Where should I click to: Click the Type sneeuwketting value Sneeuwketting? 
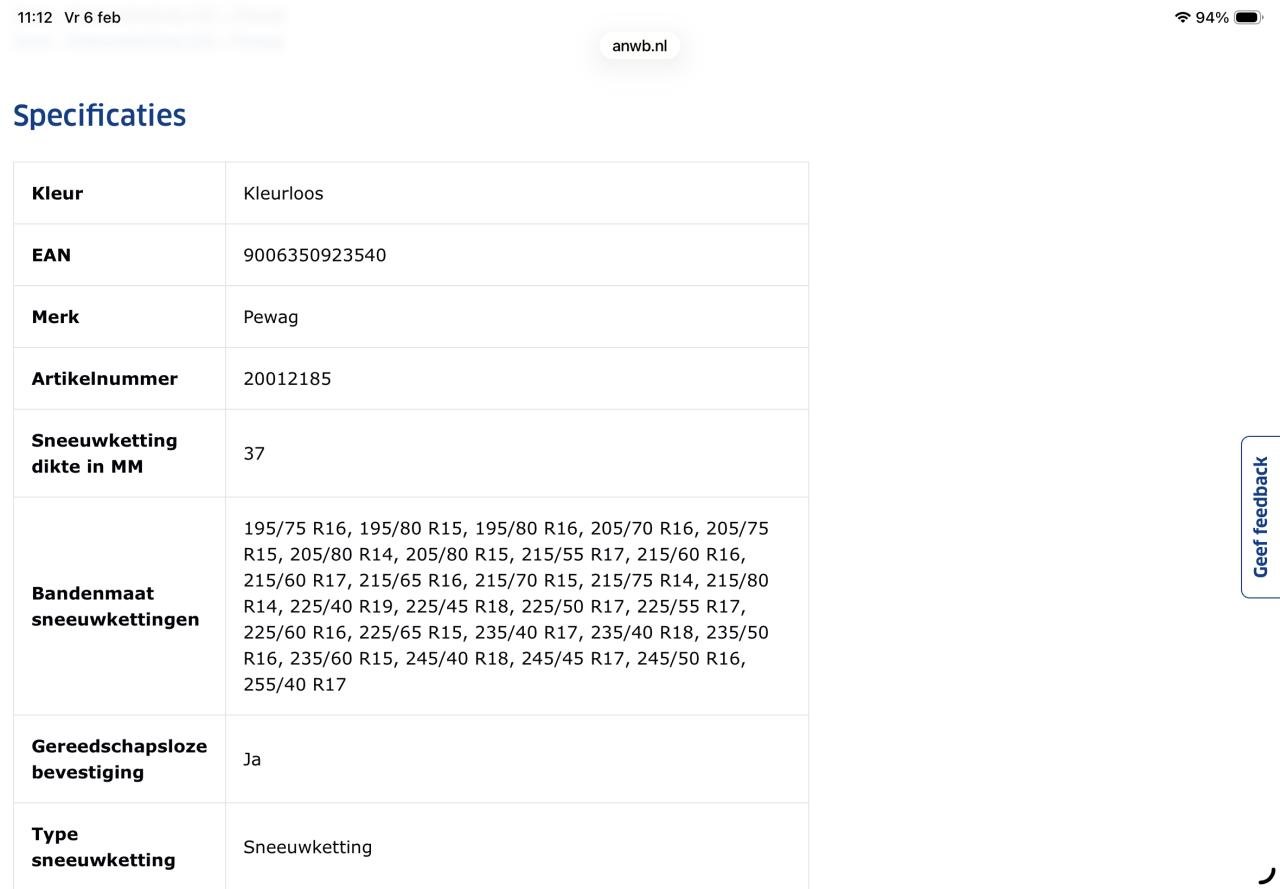point(307,847)
